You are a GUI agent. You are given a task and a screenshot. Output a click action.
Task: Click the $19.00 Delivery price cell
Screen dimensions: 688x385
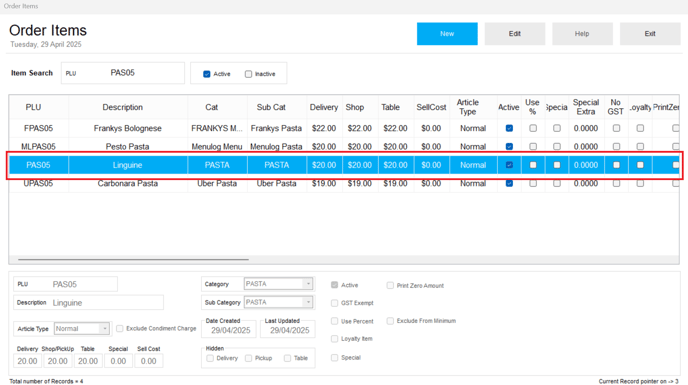(x=324, y=184)
